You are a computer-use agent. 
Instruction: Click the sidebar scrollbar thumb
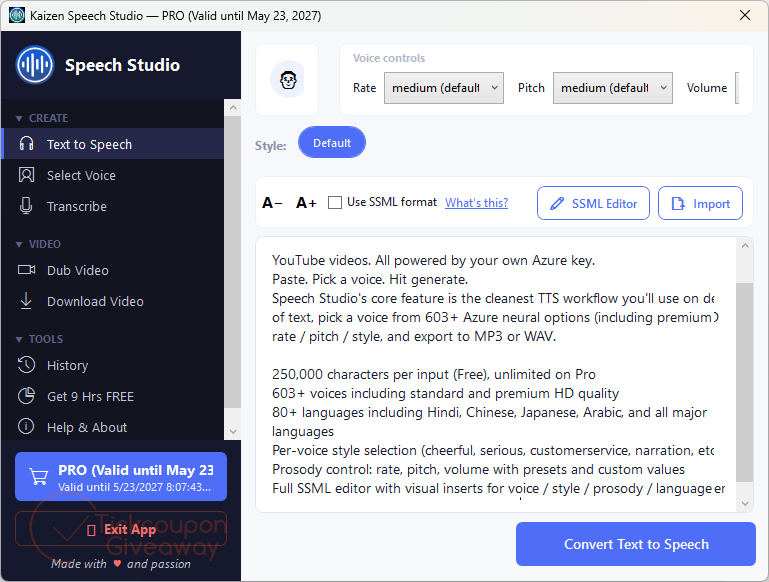(x=233, y=262)
